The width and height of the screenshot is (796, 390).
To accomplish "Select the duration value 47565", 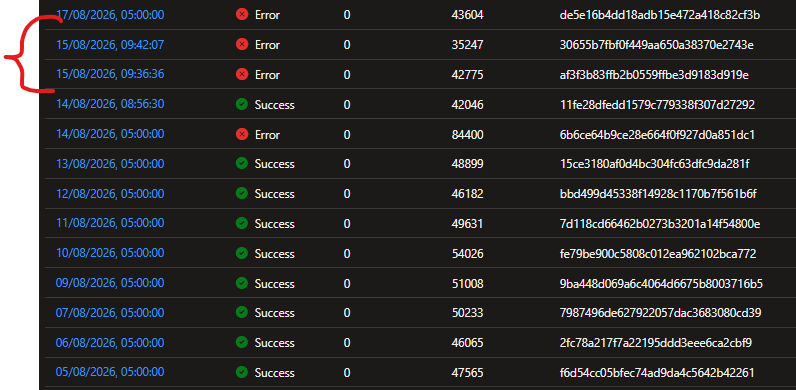I will [x=468, y=373].
